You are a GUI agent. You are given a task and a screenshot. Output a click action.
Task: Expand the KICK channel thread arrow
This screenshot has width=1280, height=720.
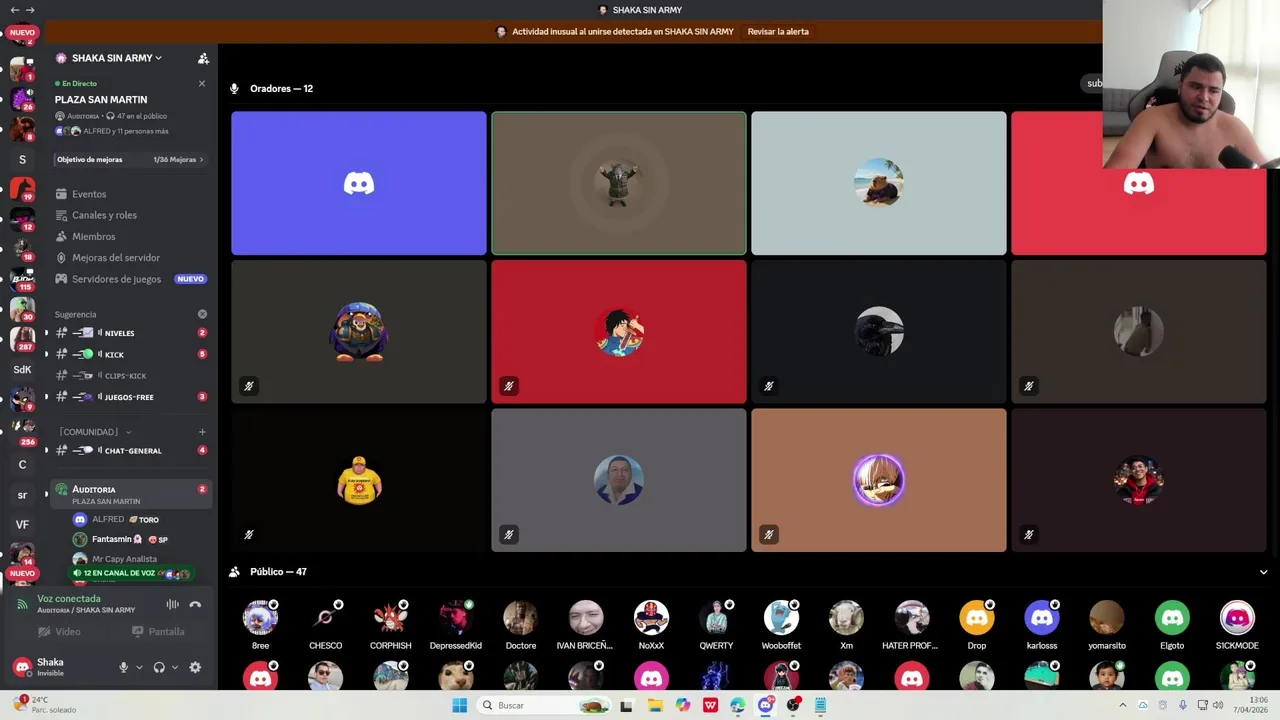click(46, 354)
